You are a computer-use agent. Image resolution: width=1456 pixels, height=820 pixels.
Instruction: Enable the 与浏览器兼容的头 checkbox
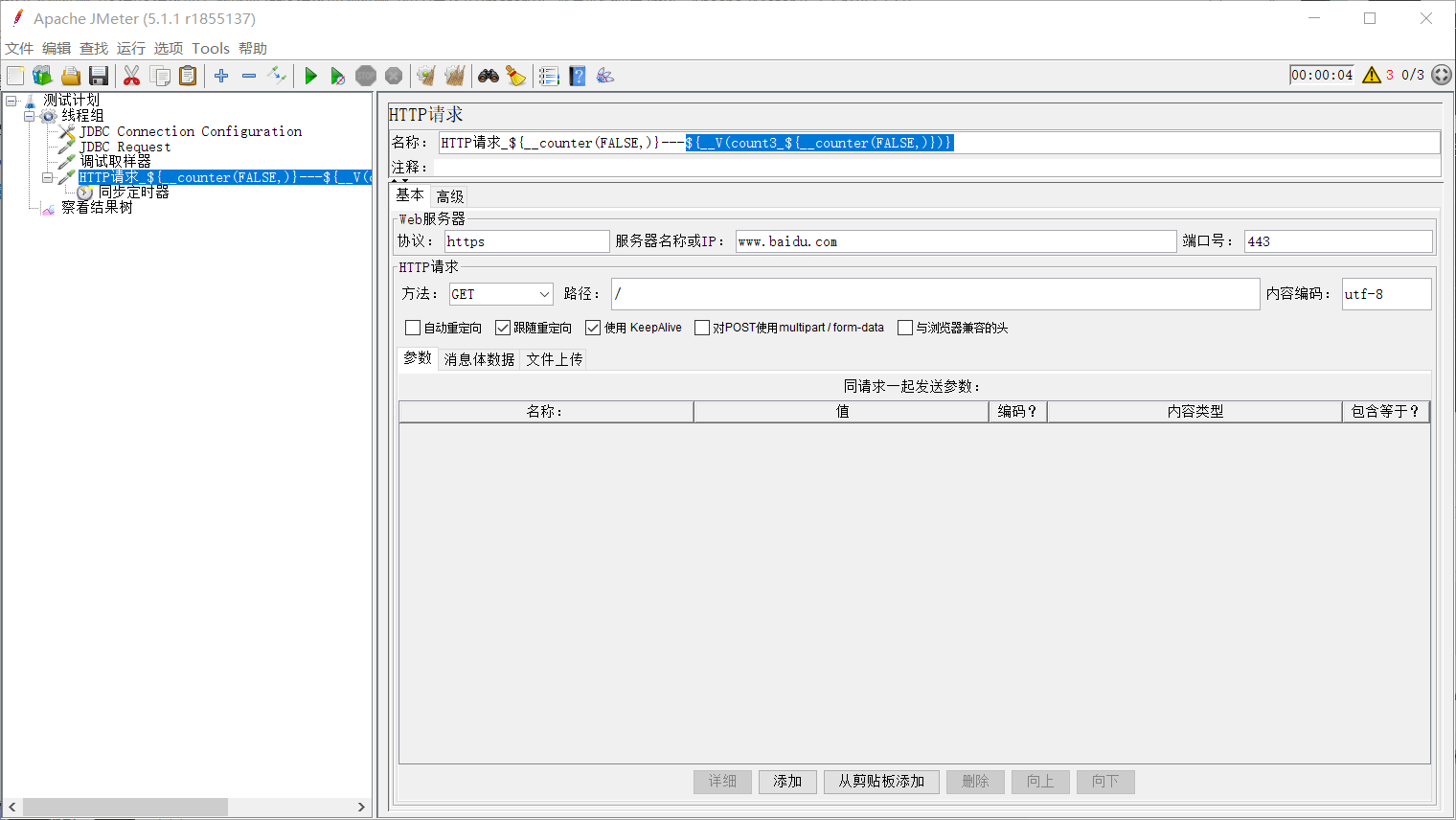tap(905, 328)
